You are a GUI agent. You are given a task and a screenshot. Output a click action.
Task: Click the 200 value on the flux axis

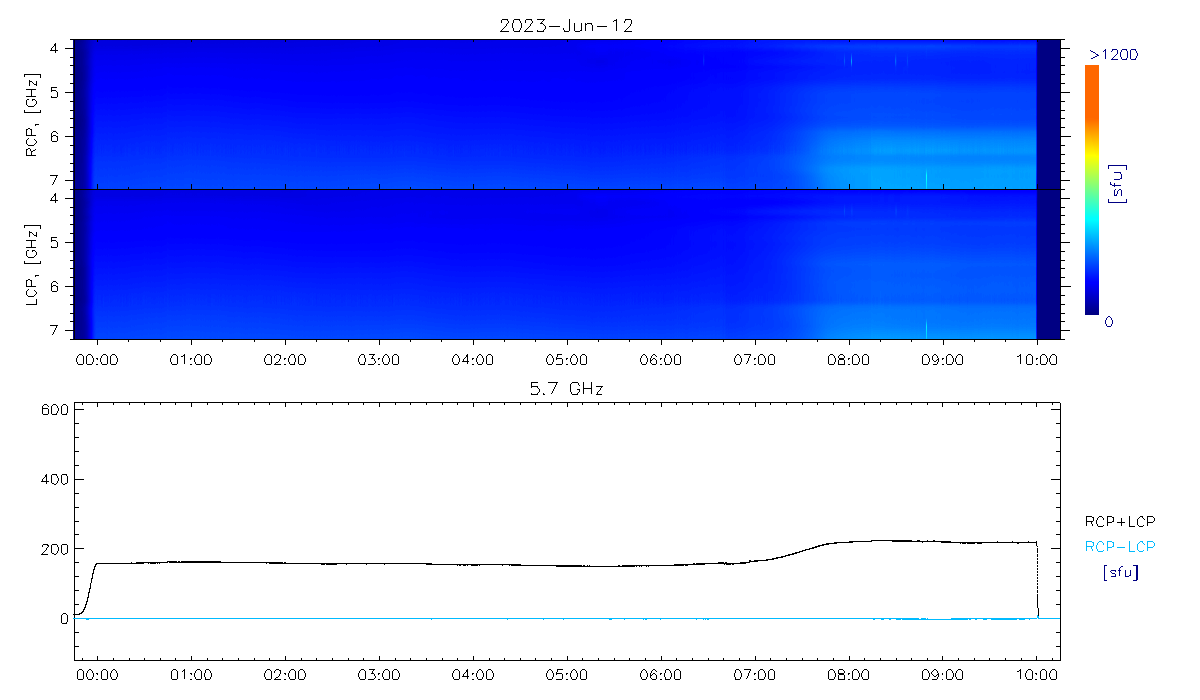pos(55,549)
